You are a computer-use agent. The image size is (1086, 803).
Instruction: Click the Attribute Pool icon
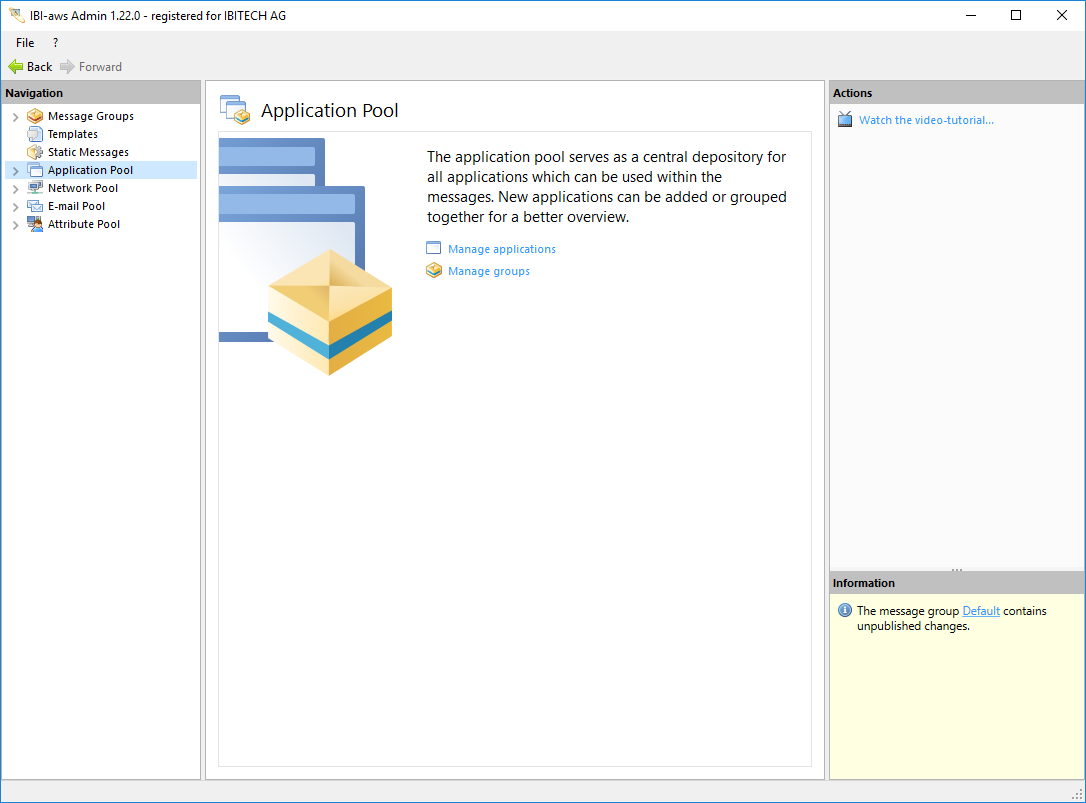tap(35, 224)
